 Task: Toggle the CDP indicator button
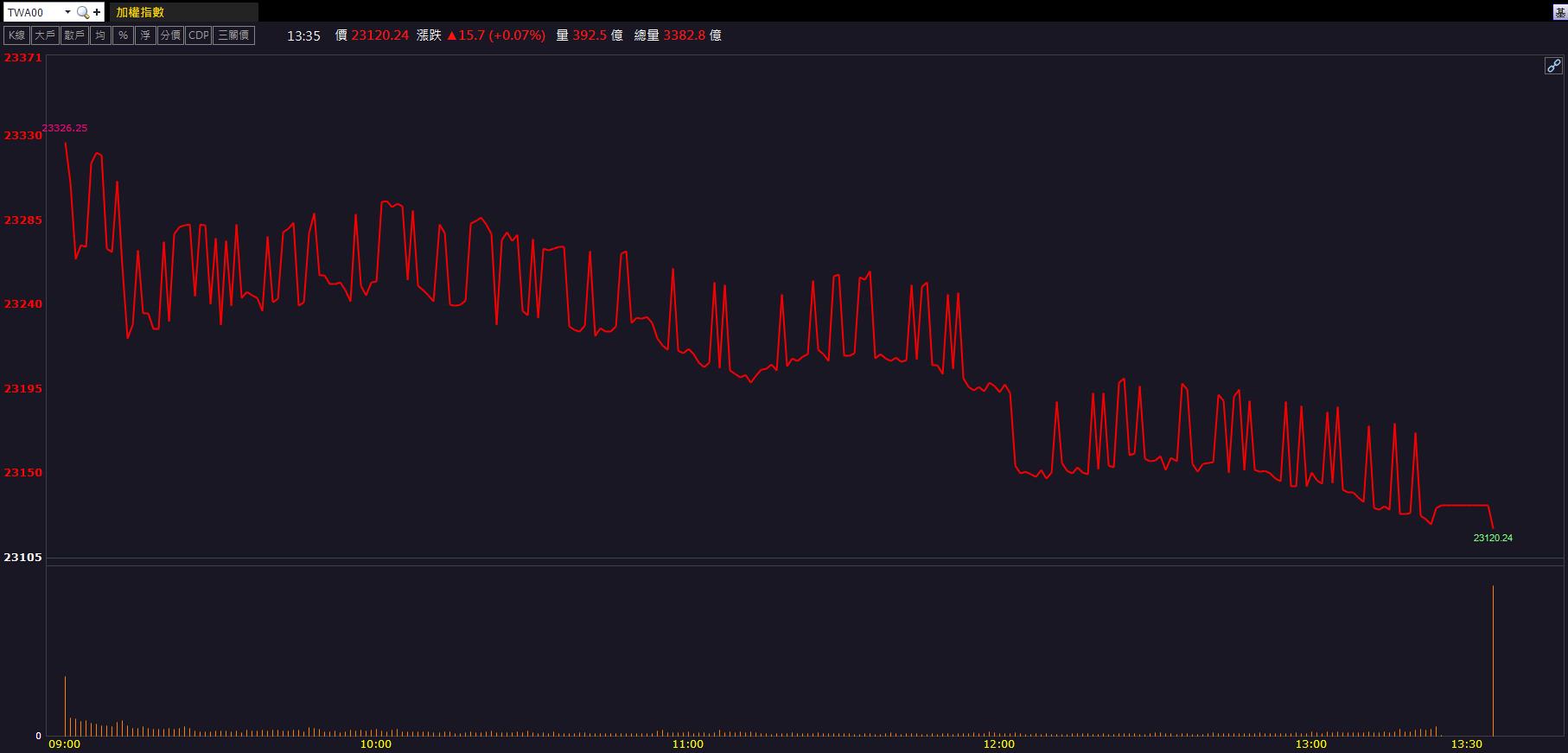(199, 35)
